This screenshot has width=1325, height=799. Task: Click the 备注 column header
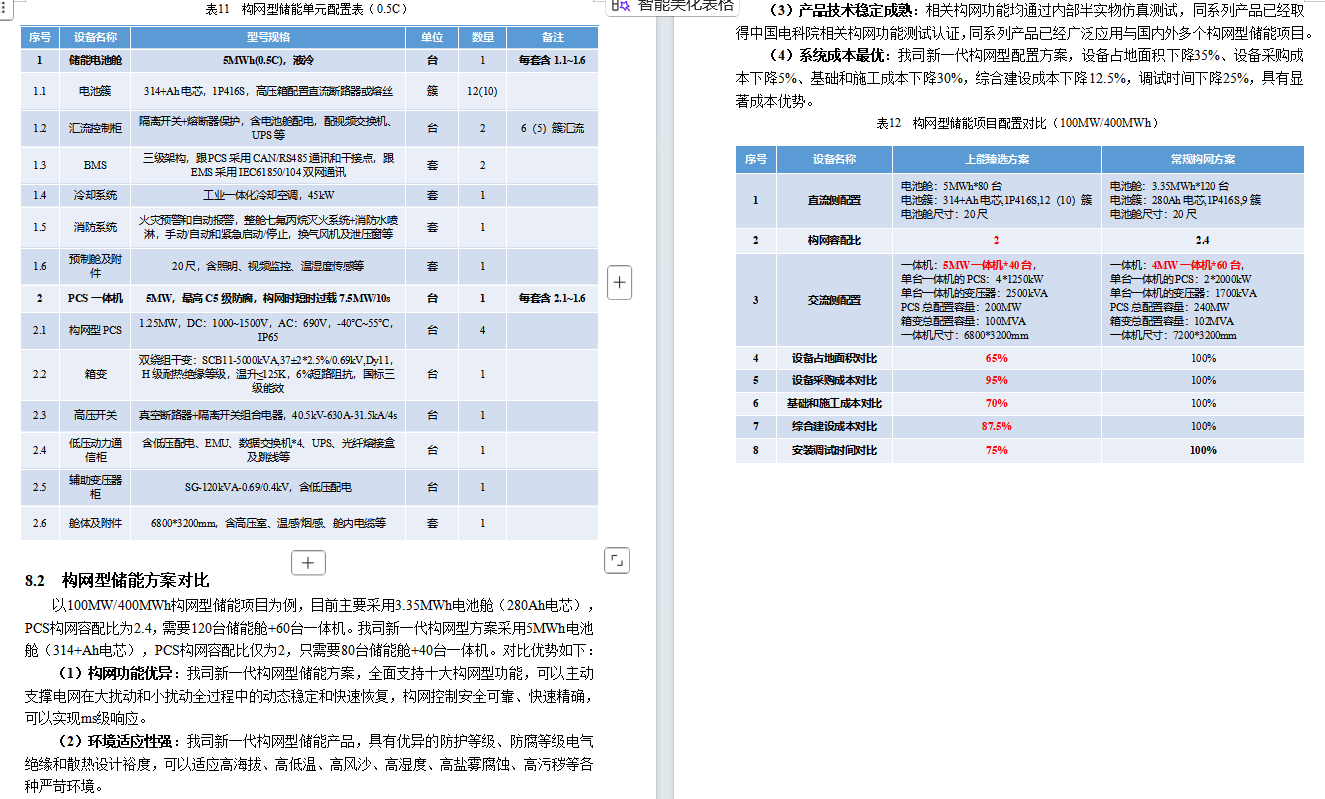pos(553,37)
